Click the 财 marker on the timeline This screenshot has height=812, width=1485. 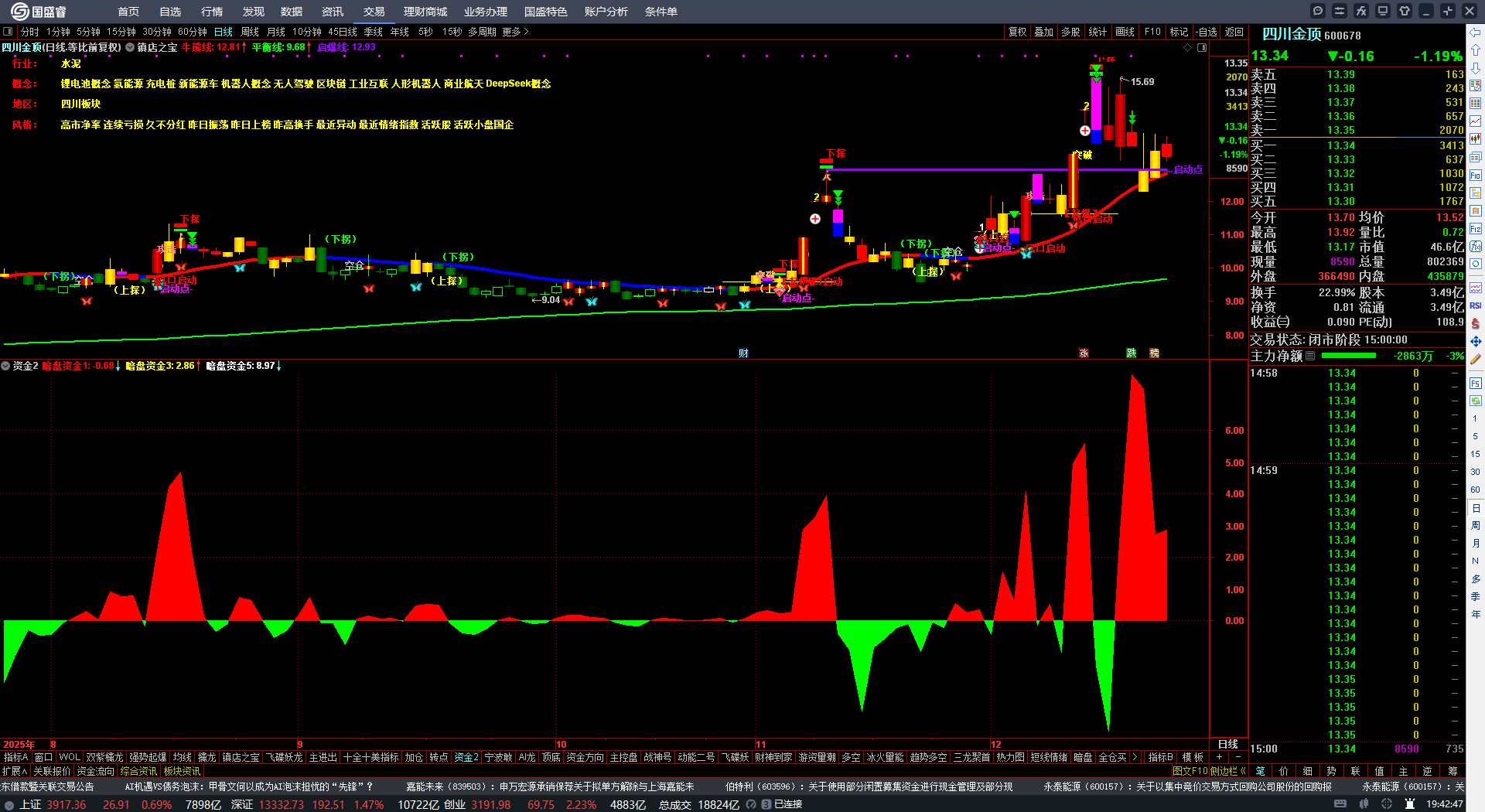[x=743, y=353]
